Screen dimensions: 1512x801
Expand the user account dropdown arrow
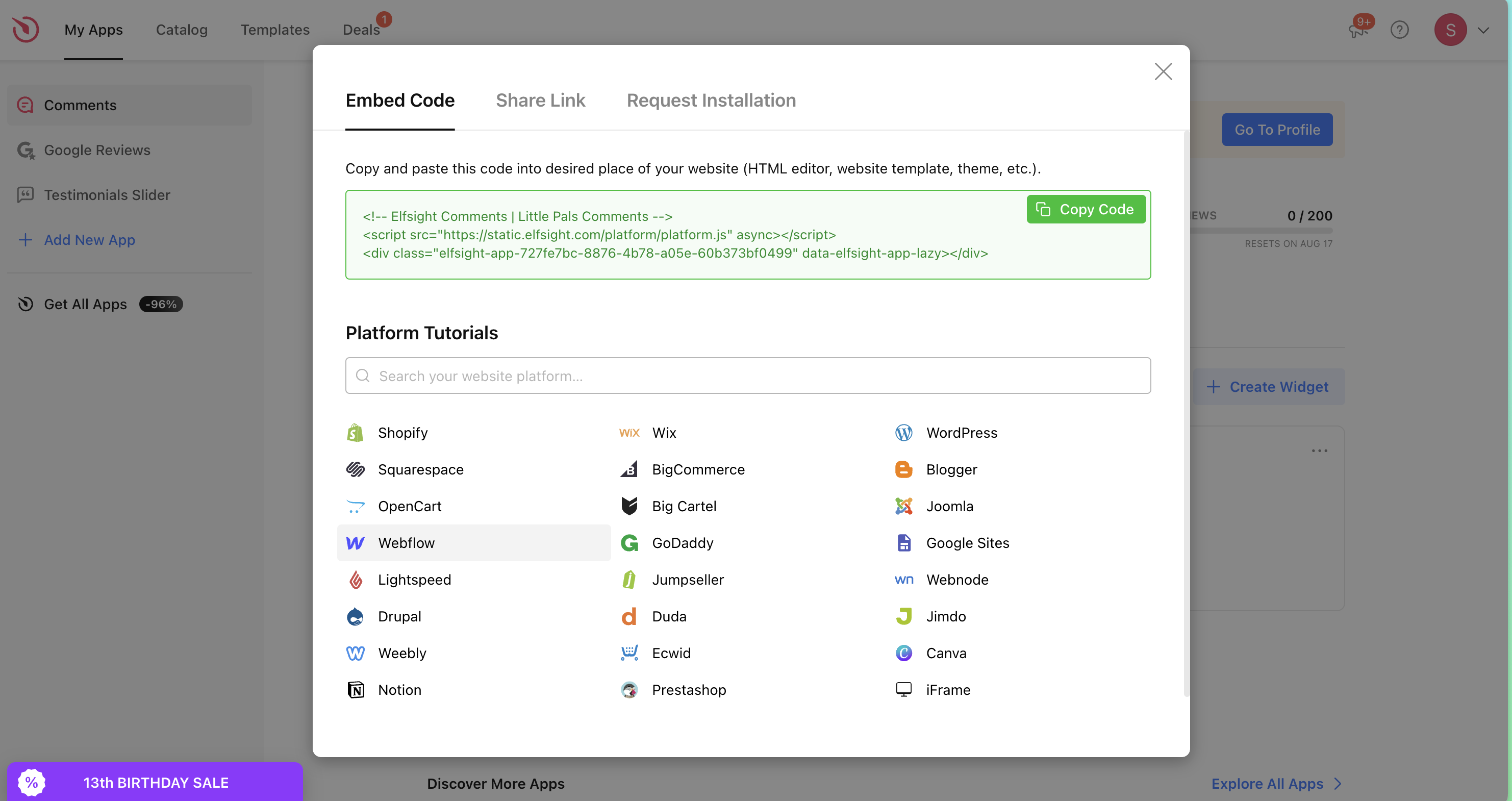(1483, 30)
